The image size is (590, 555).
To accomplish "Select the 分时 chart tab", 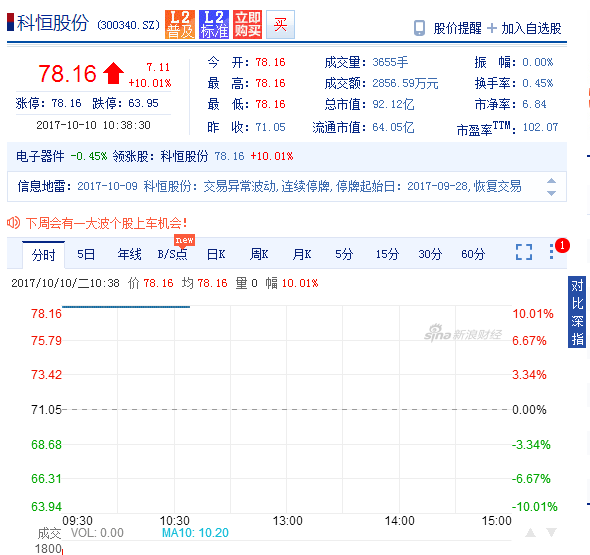I will click(x=43, y=255).
